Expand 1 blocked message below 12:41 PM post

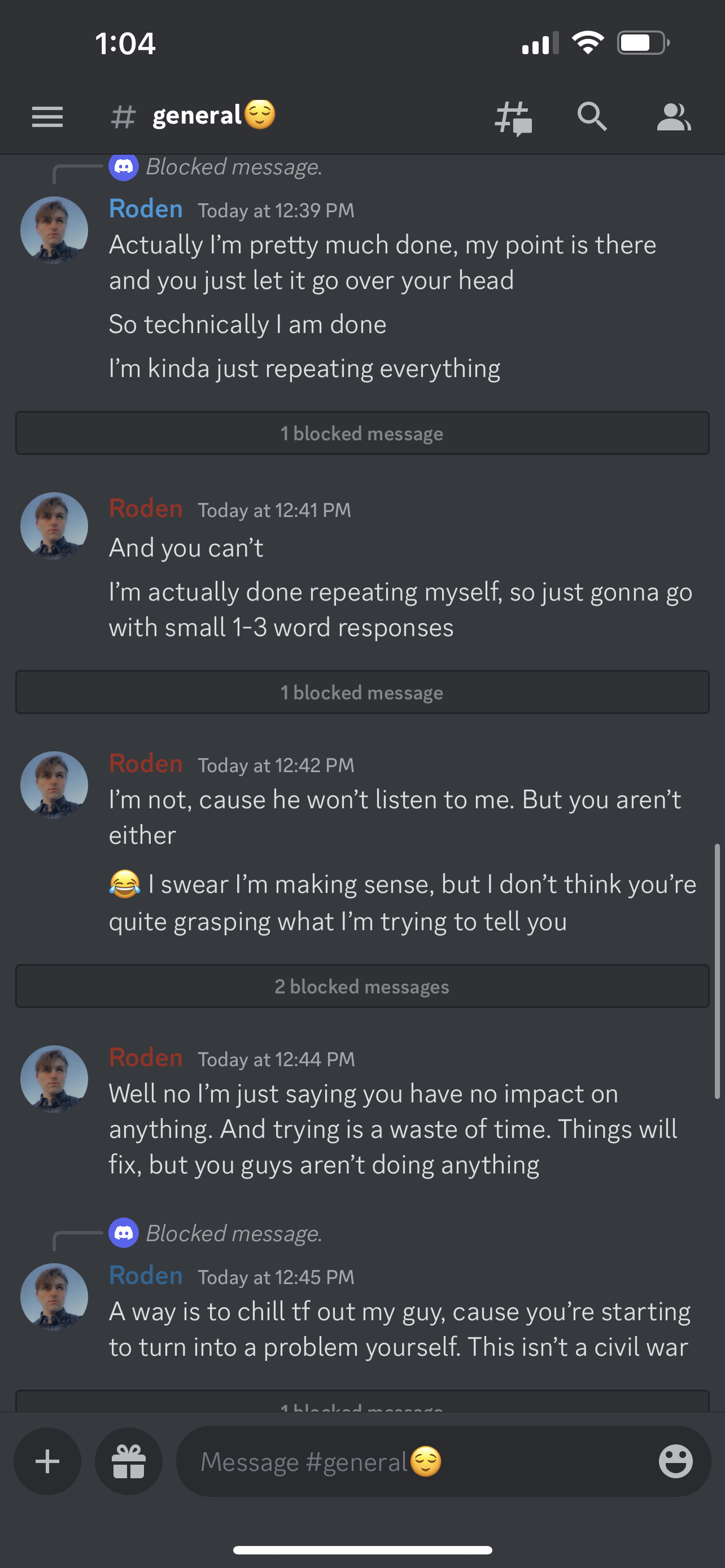click(x=362, y=692)
